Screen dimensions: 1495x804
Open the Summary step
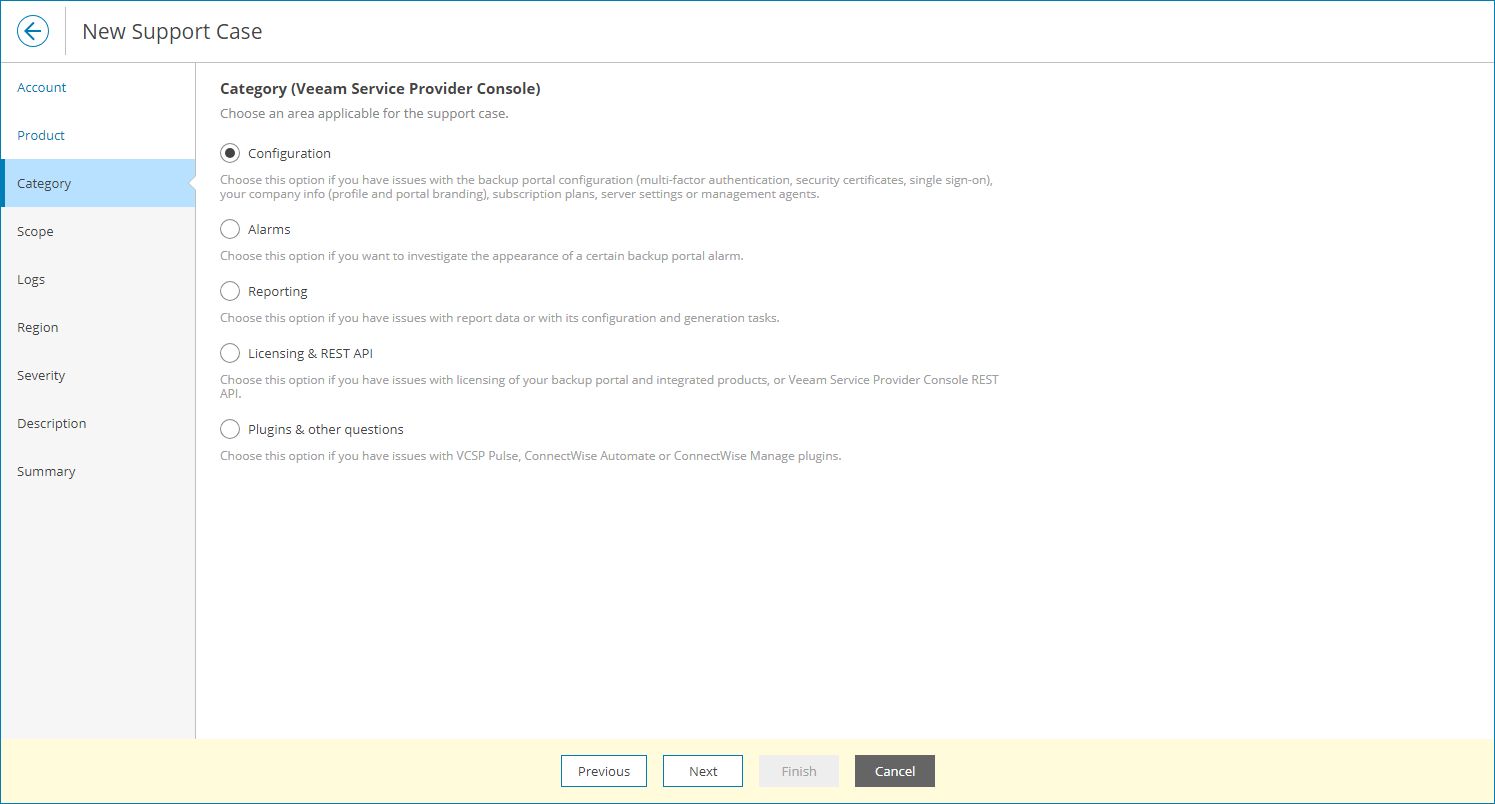point(98,471)
